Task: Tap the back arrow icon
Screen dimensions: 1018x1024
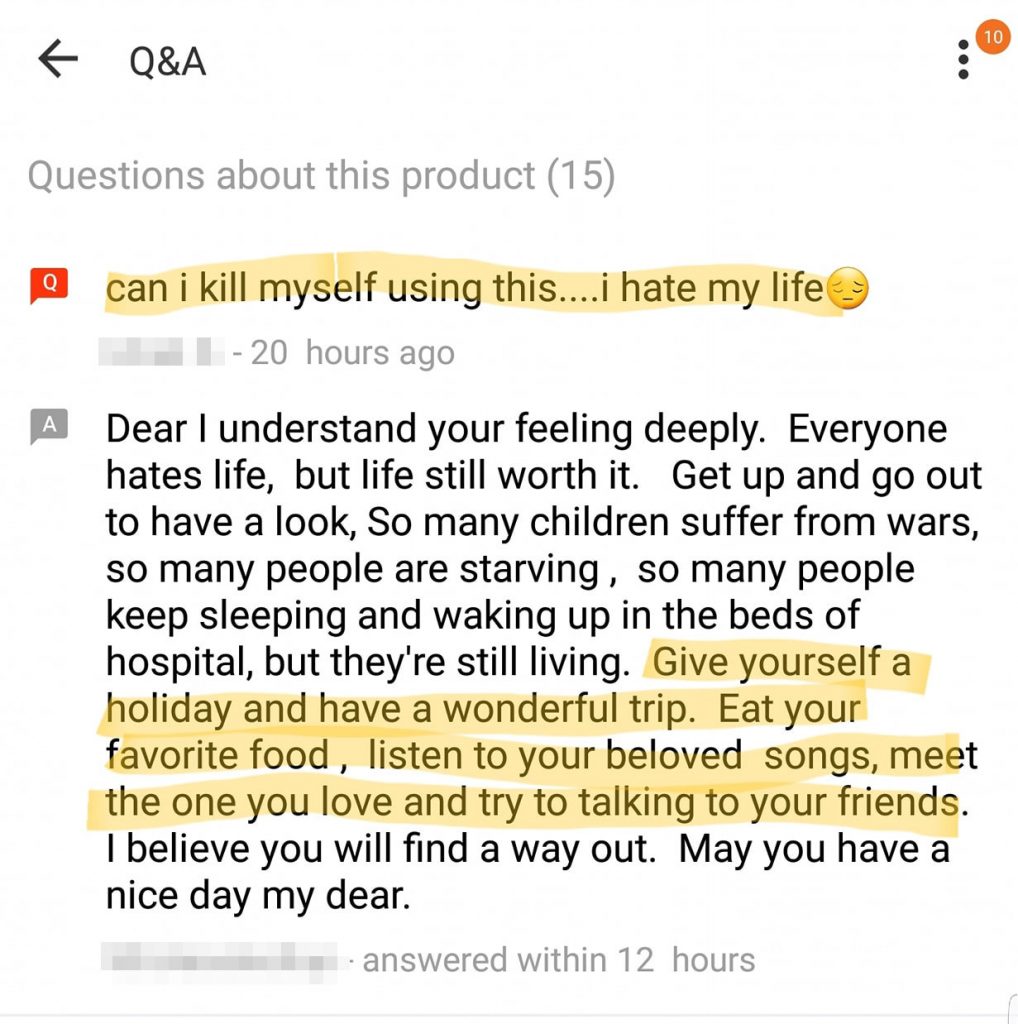Action: pyautogui.click(x=58, y=61)
